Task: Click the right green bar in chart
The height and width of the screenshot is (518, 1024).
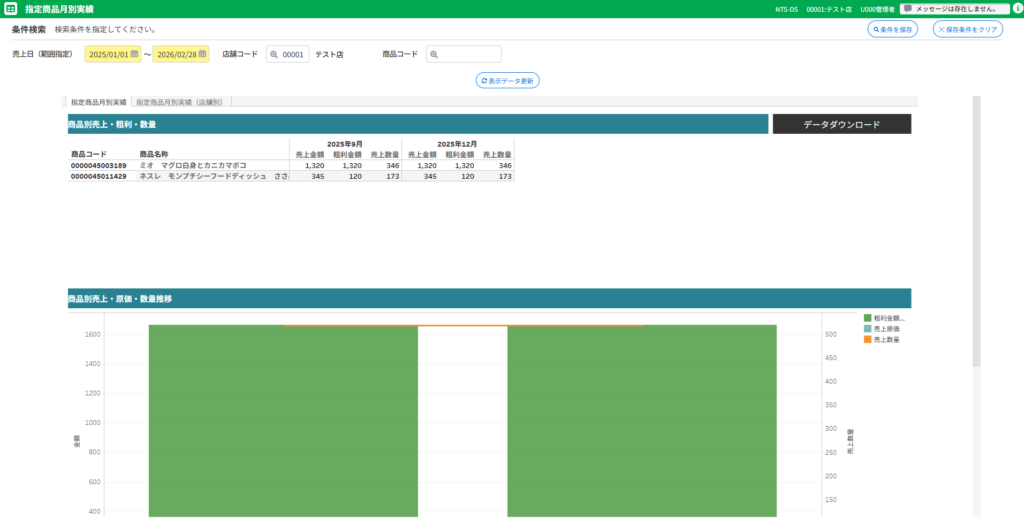Action: pos(642,421)
